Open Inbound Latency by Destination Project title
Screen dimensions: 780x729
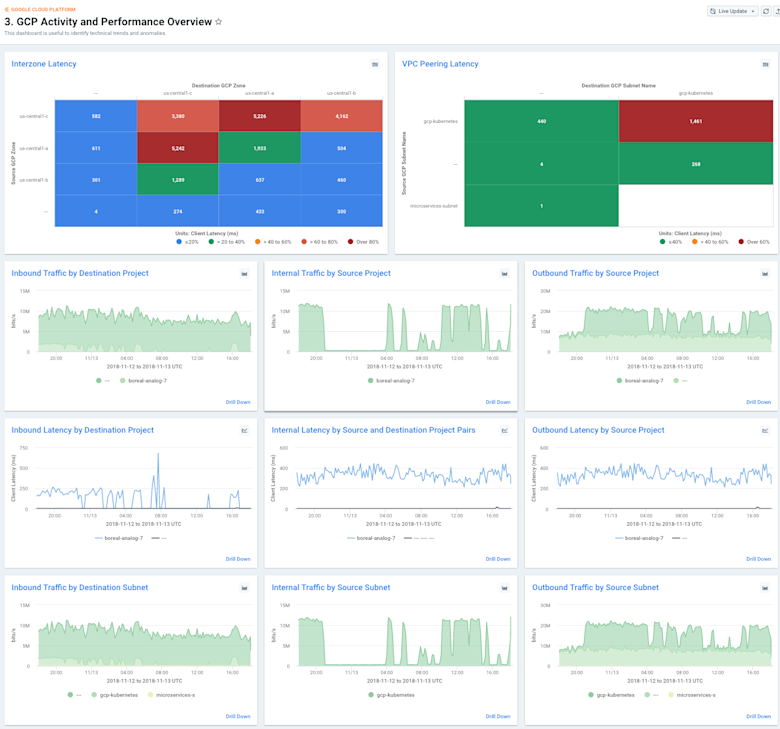[83, 430]
